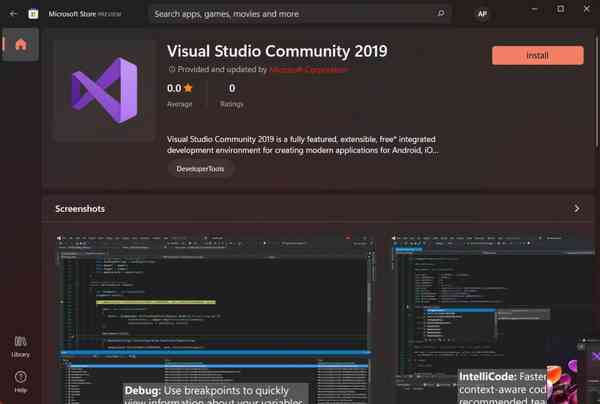
Task: Open the Debug breakpoints screenshot thumbnail
Action: pos(217,315)
